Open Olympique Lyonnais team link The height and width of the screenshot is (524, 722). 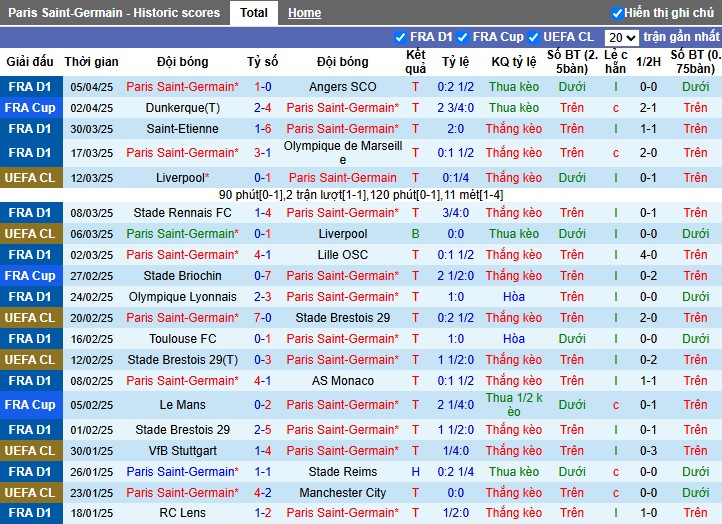182,297
